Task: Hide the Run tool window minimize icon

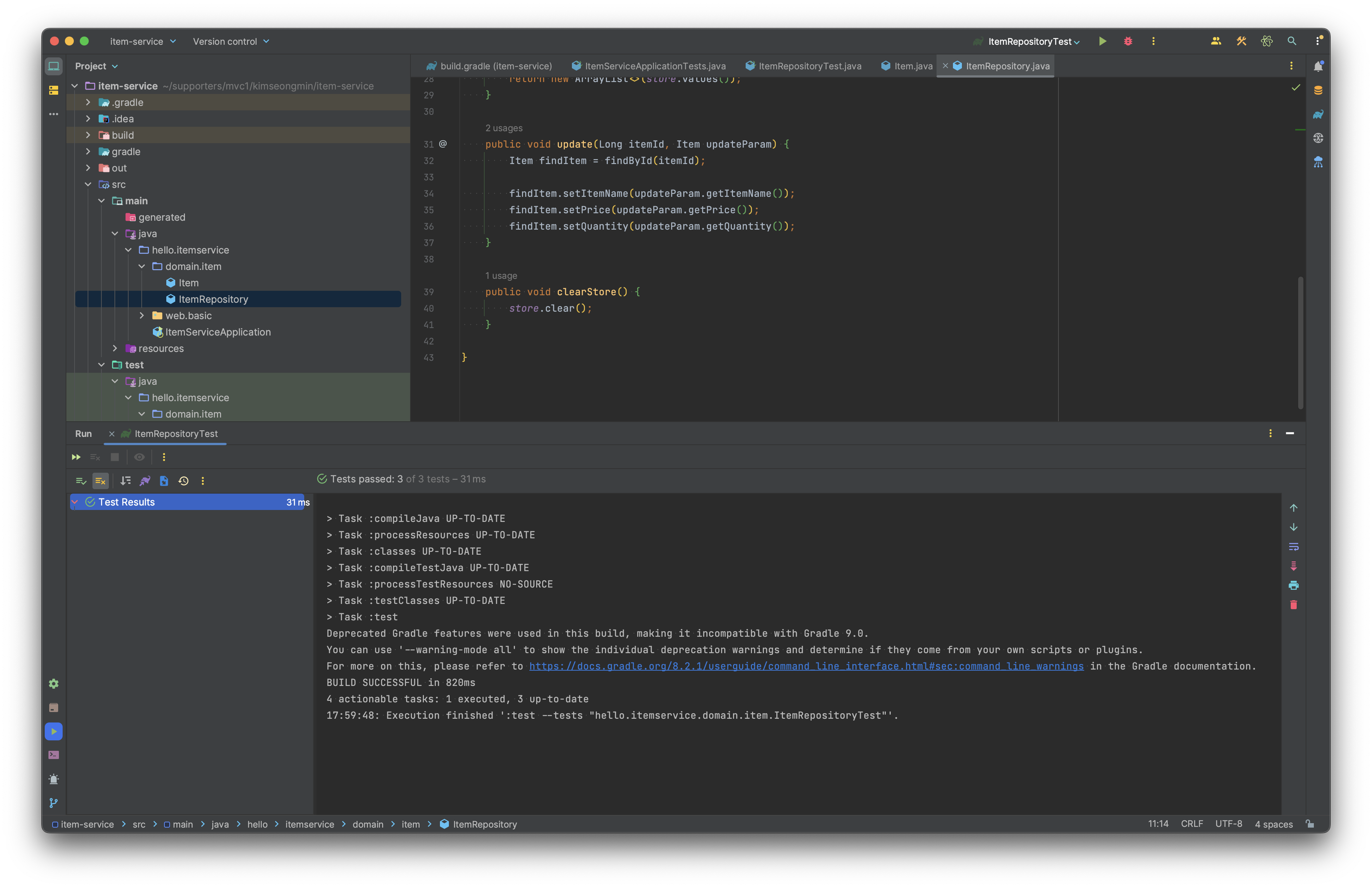Action: tap(1290, 433)
